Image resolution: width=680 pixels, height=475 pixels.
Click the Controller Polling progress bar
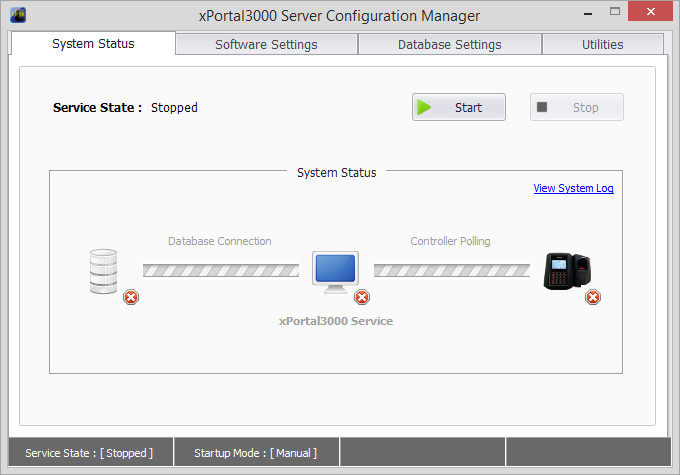(451, 270)
